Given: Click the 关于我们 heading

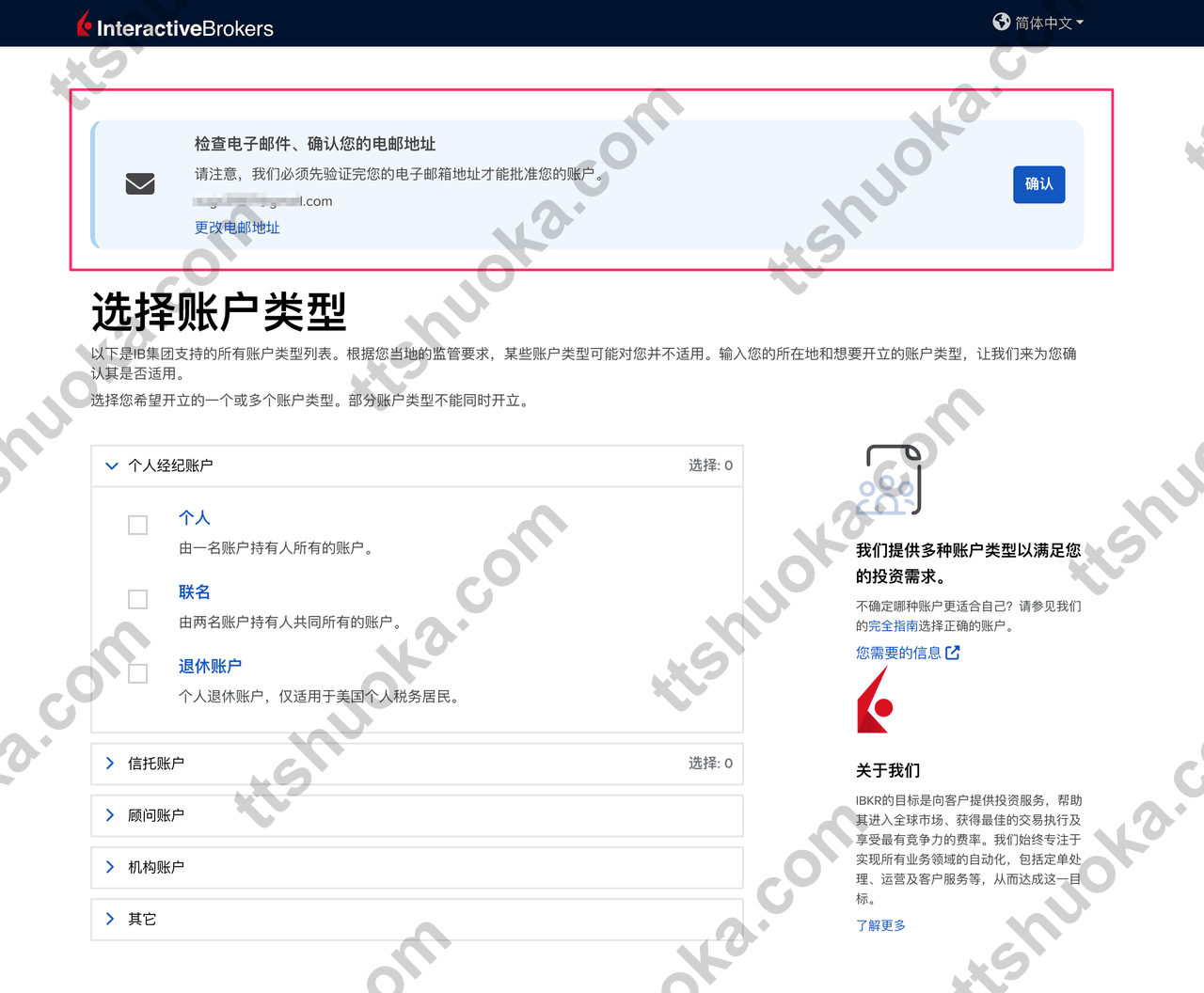Looking at the screenshot, I should (888, 771).
